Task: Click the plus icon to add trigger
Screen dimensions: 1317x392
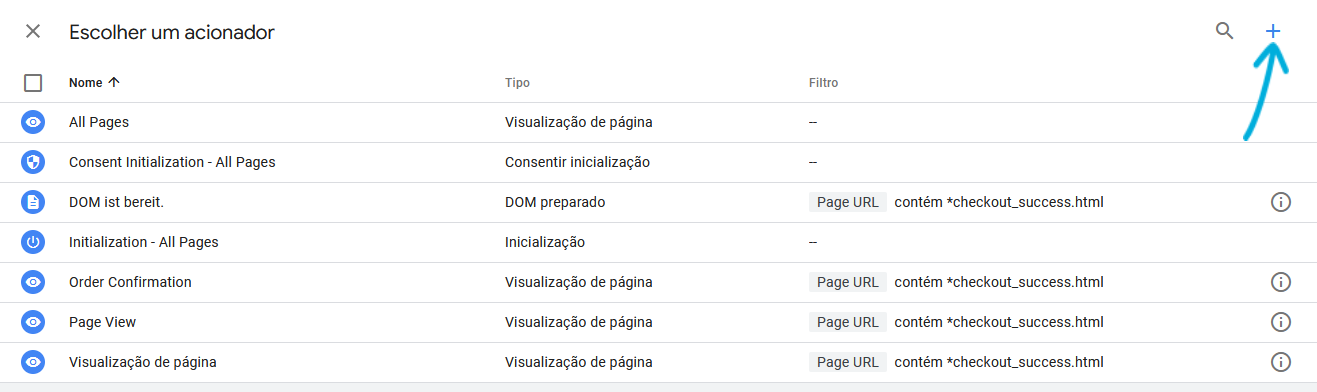Action: [1273, 31]
